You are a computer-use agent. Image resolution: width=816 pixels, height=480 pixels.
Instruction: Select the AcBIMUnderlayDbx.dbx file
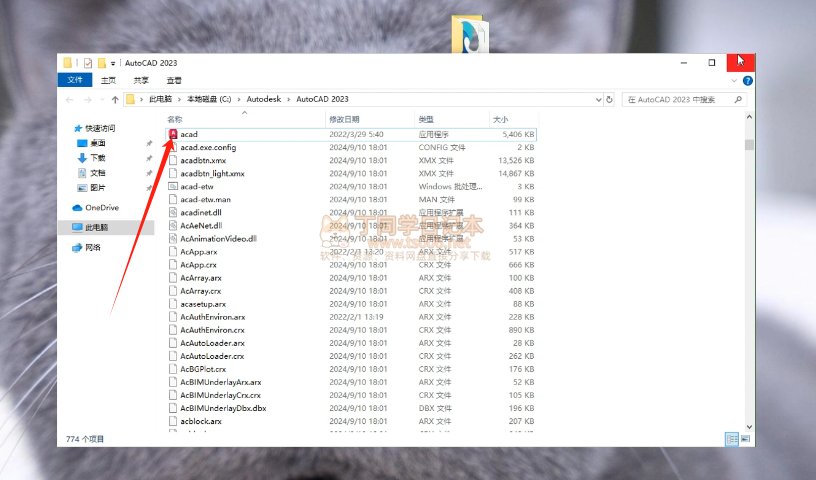223,408
